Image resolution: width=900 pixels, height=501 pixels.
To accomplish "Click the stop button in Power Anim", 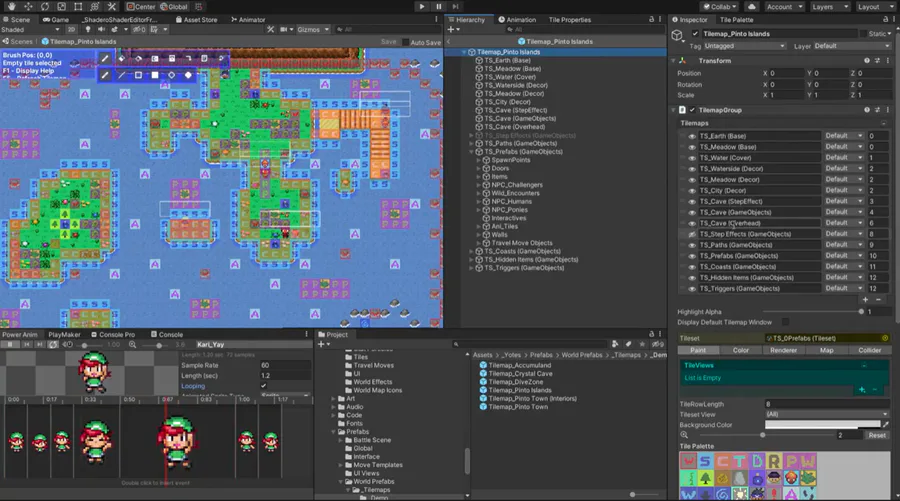I will coord(10,344).
